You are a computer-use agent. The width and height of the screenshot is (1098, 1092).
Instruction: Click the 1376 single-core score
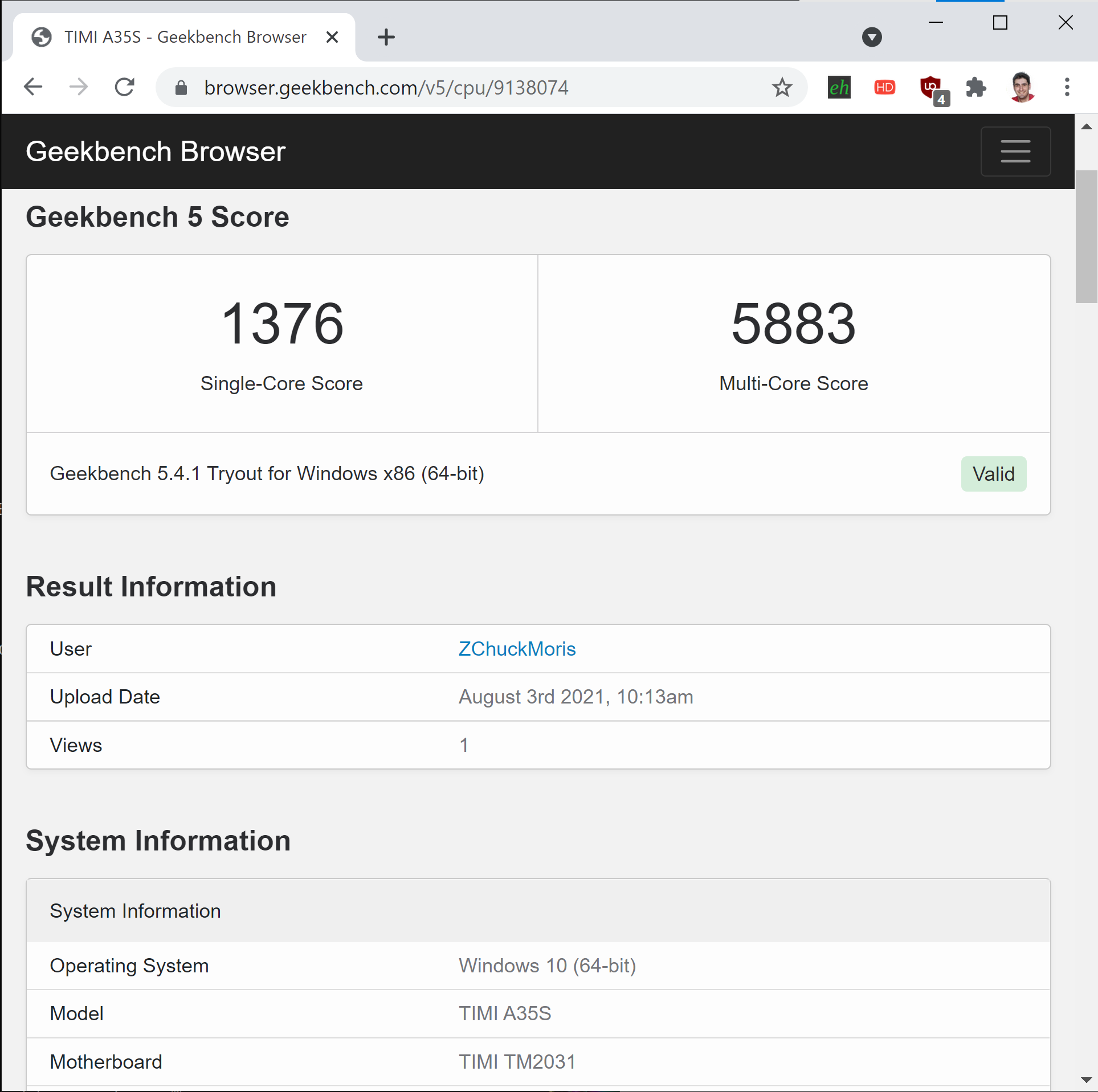point(282,324)
